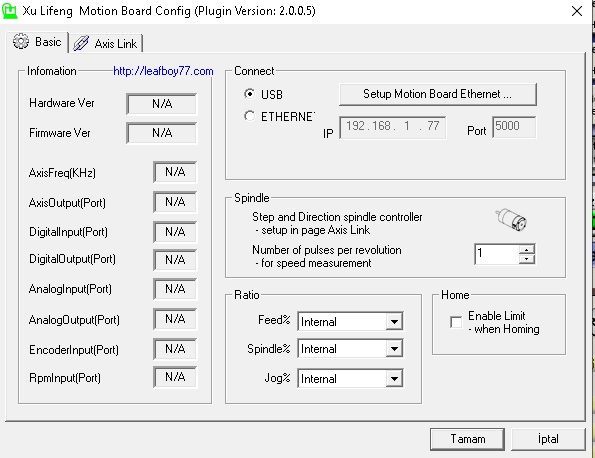
Task: Confirm settings with the Tamam button
Action: point(467,439)
